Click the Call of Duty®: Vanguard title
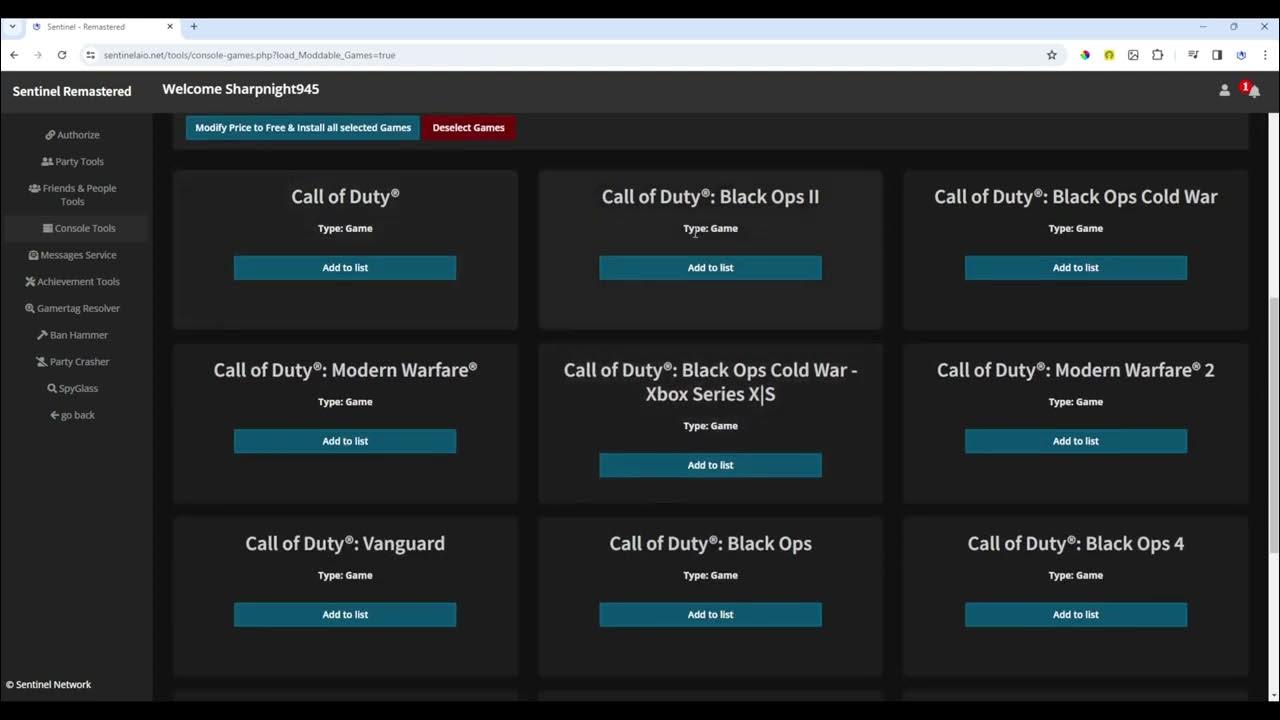1280x720 pixels. [x=345, y=544]
